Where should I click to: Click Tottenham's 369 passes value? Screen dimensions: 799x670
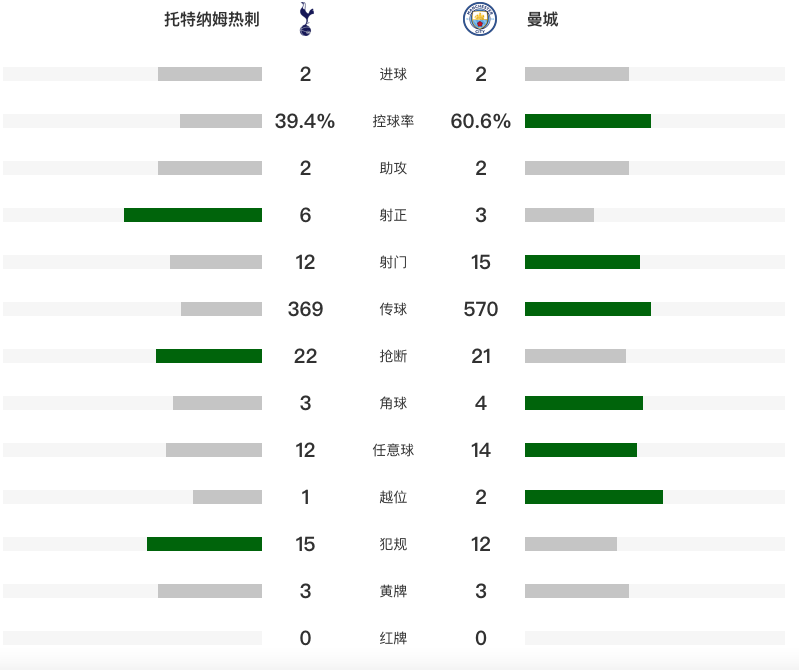(x=305, y=309)
